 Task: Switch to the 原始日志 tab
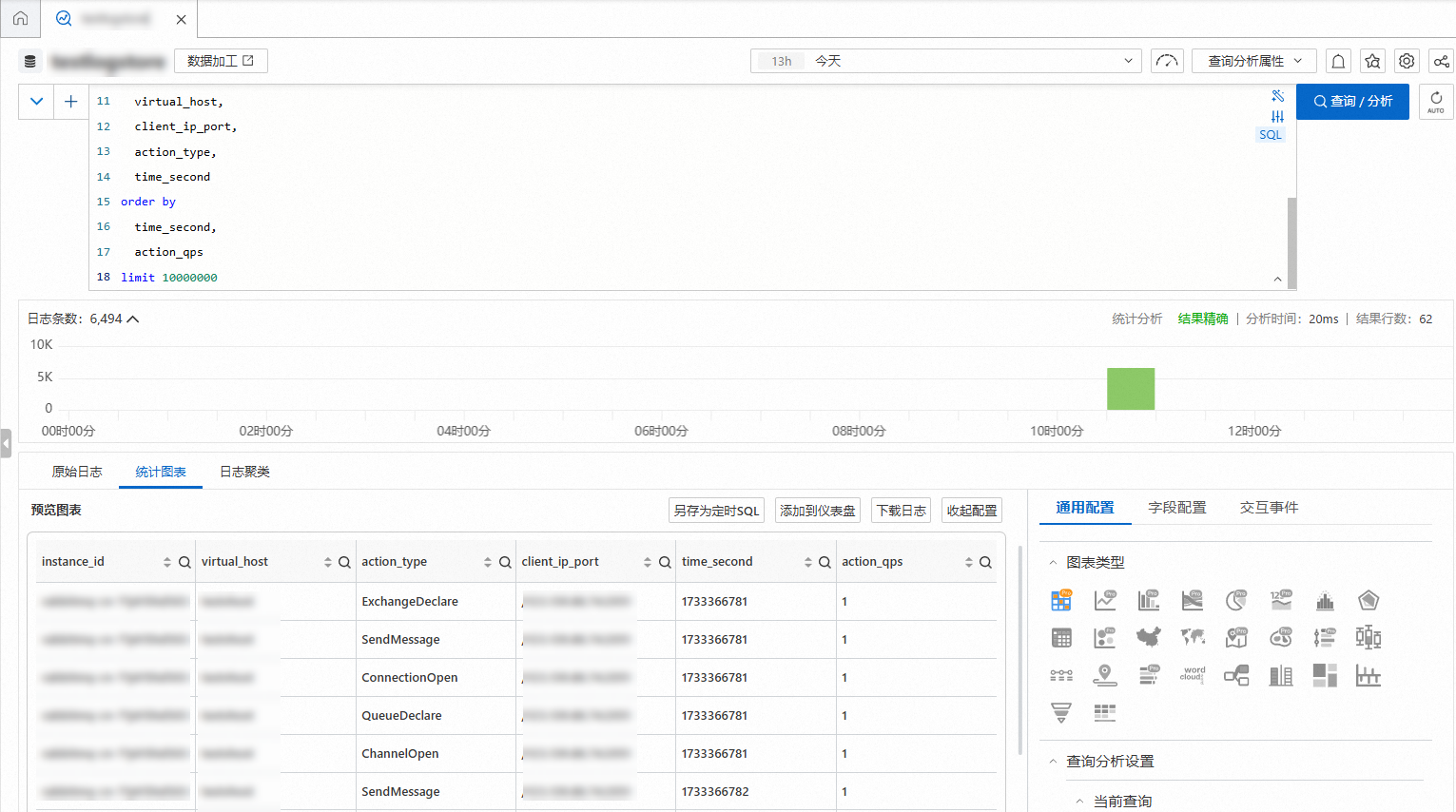pyautogui.click(x=77, y=472)
